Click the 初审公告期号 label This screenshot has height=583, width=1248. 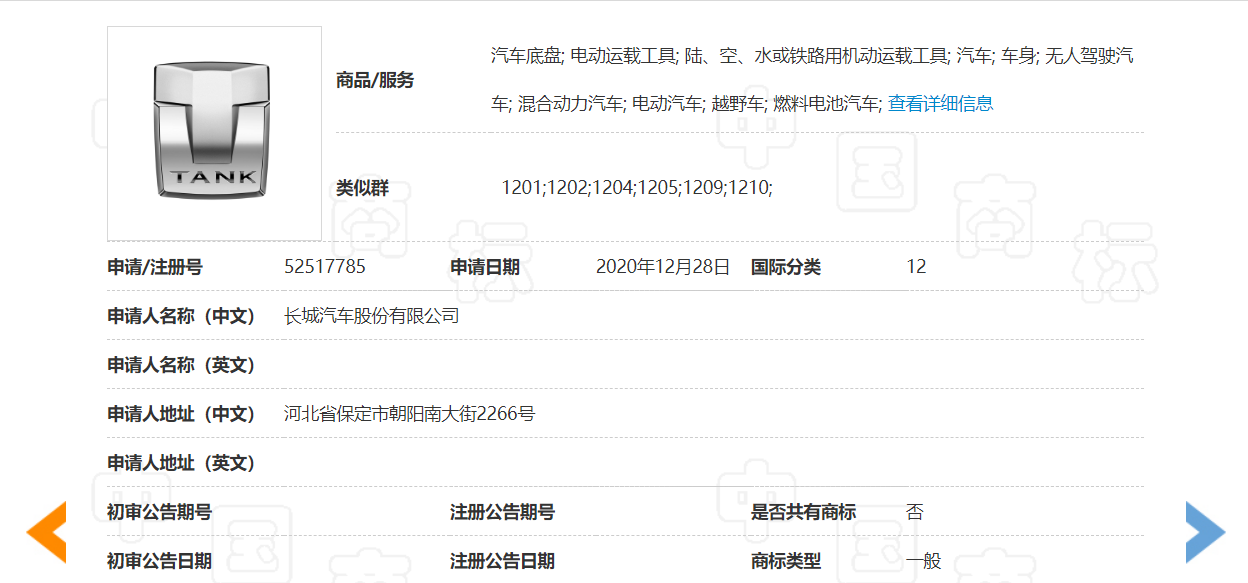coord(159,512)
